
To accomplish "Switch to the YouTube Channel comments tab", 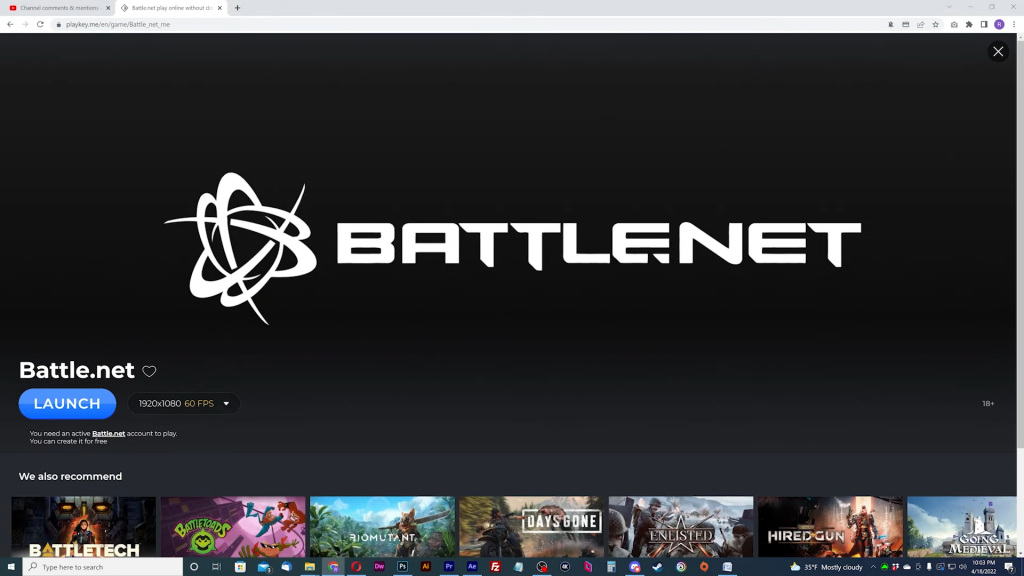I will (59, 8).
